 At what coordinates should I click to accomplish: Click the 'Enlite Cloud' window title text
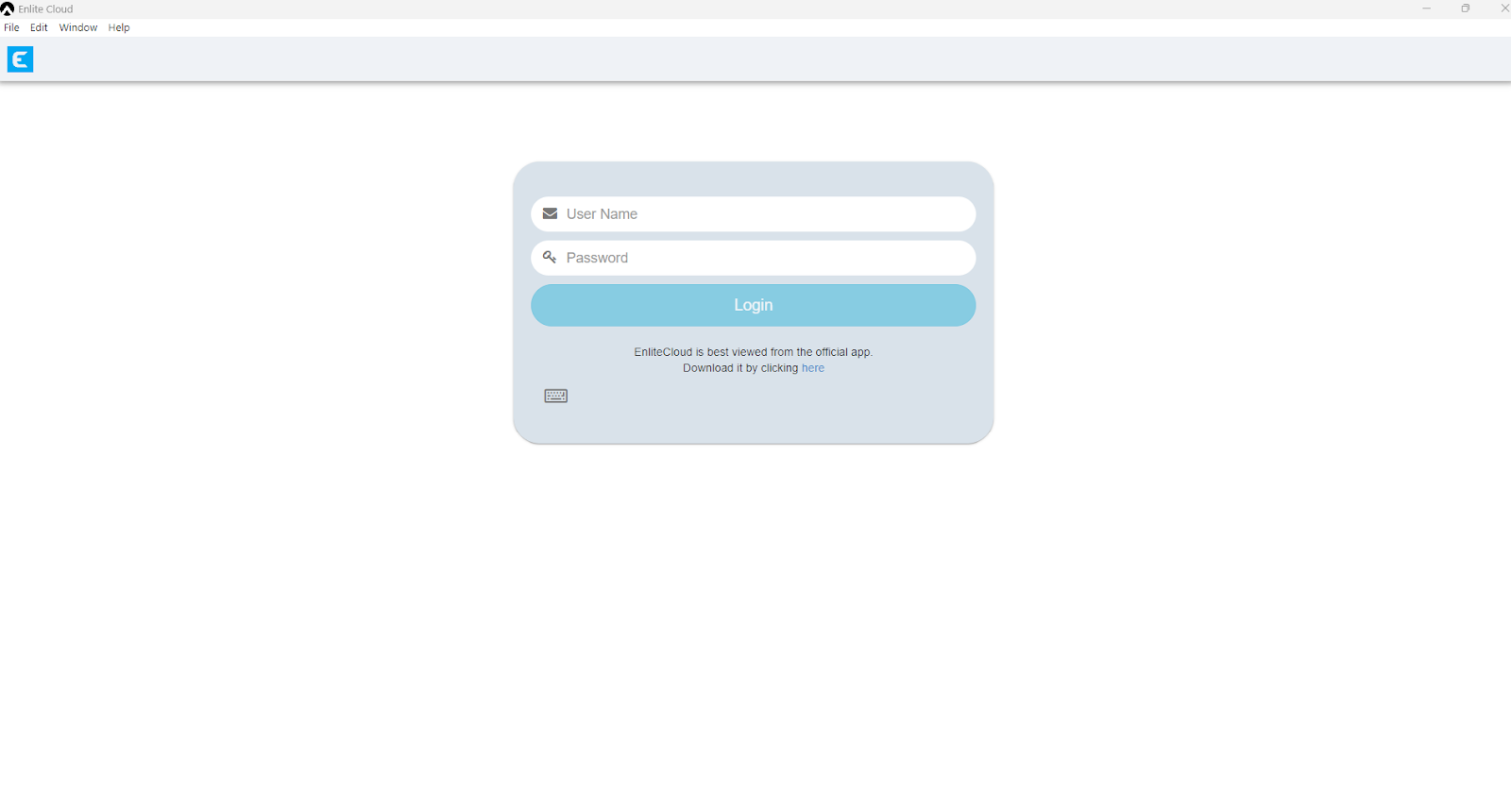click(45, 9)
